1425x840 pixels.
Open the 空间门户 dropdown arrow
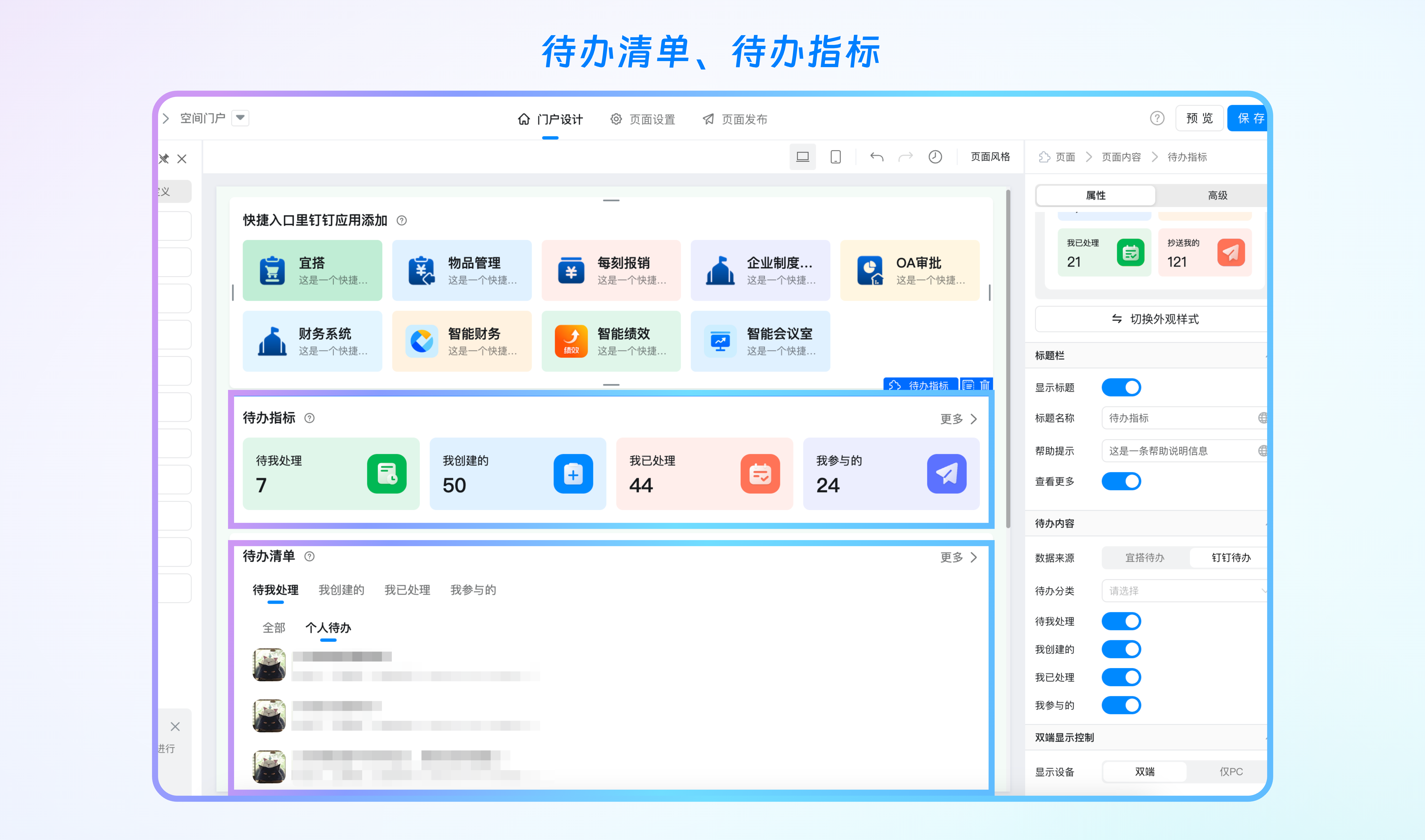click(x=241, y=118)
